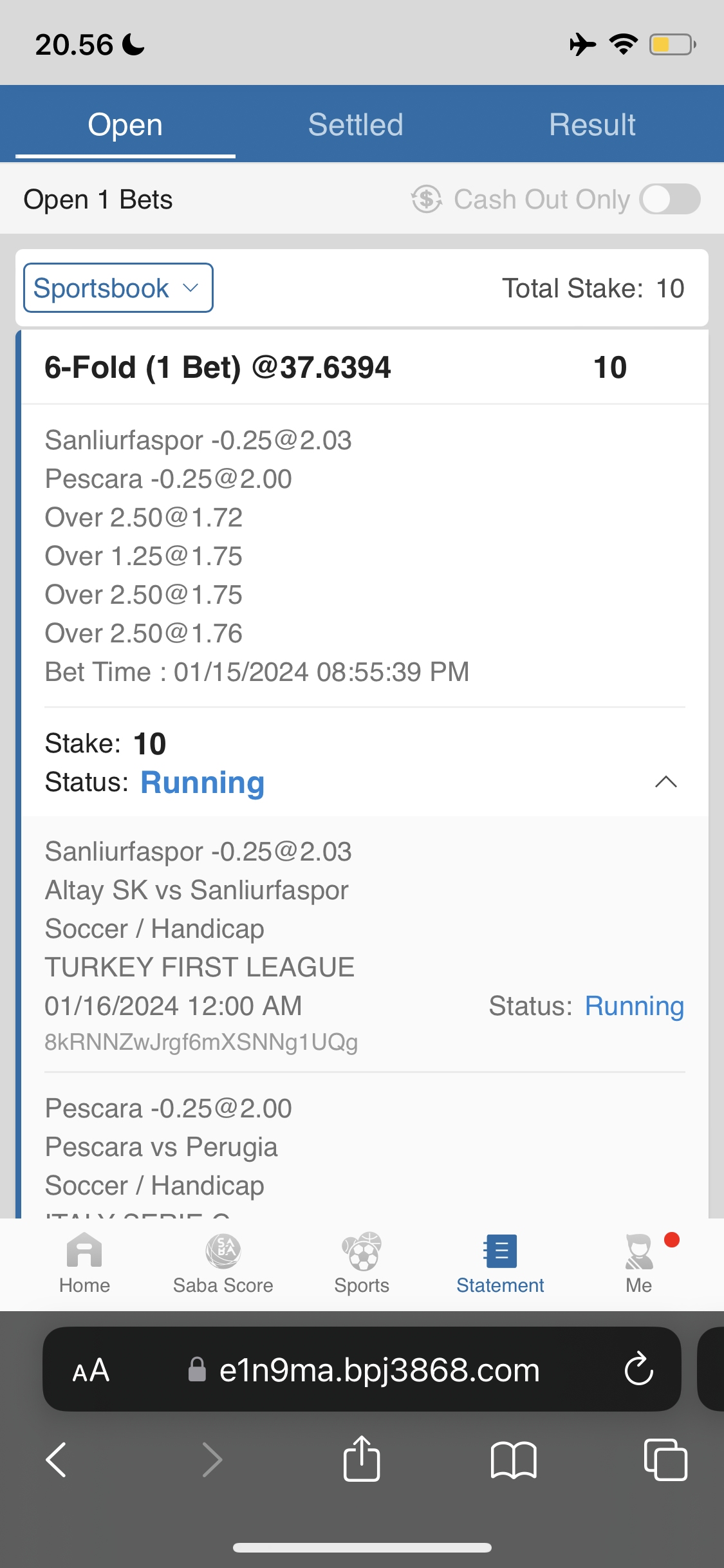Go back with Safari back arrow
The width and height of the screenshot is (724, 1568).
click(x=57, y=1459)
